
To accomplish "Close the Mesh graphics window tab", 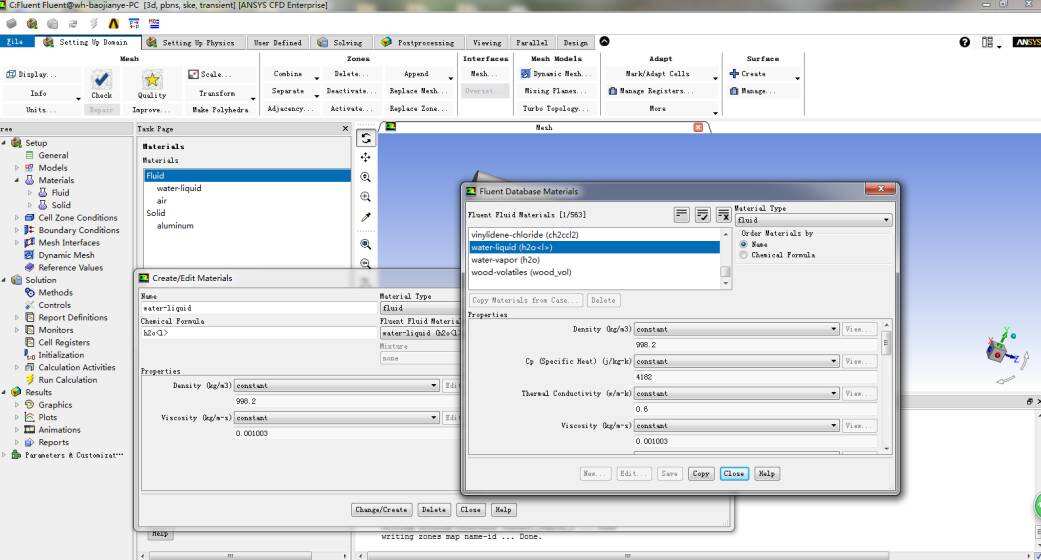I will click(698, 127).
